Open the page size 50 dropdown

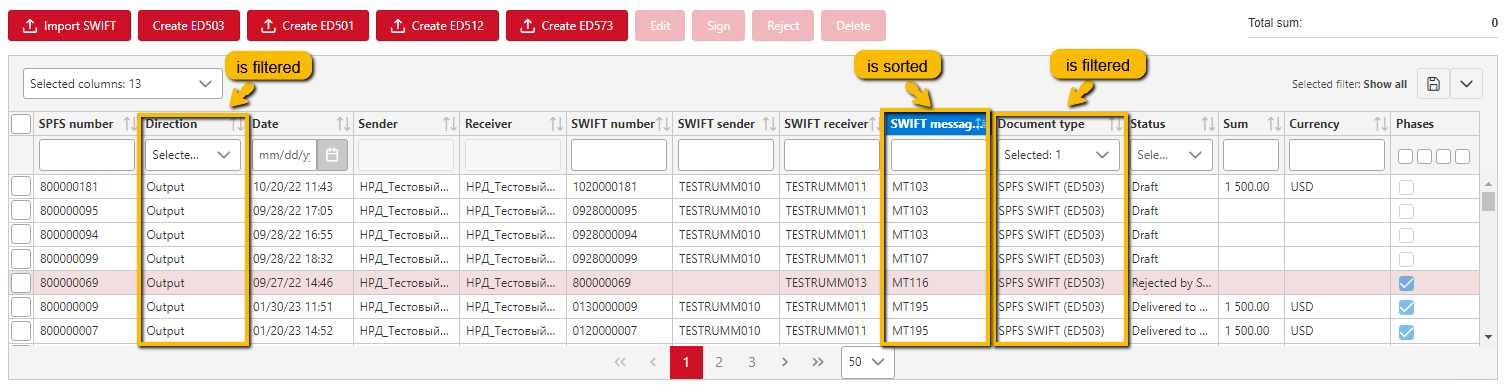868,362
